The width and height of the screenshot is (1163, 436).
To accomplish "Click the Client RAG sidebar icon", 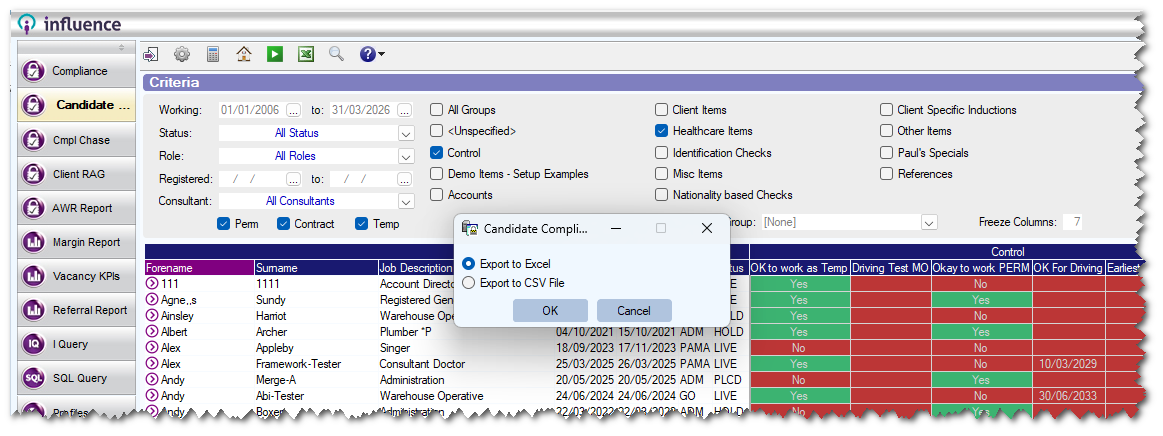I will (x=33, y=175).
